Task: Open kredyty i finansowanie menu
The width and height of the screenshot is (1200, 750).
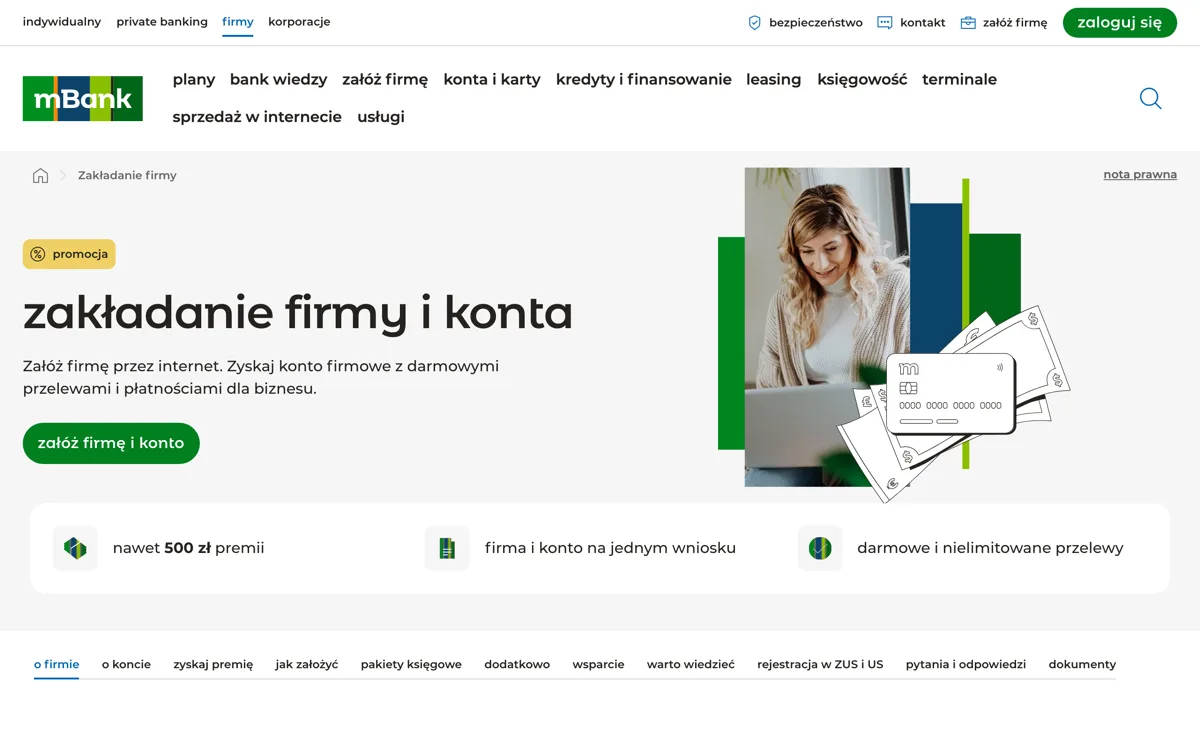Action: point(644,79)
